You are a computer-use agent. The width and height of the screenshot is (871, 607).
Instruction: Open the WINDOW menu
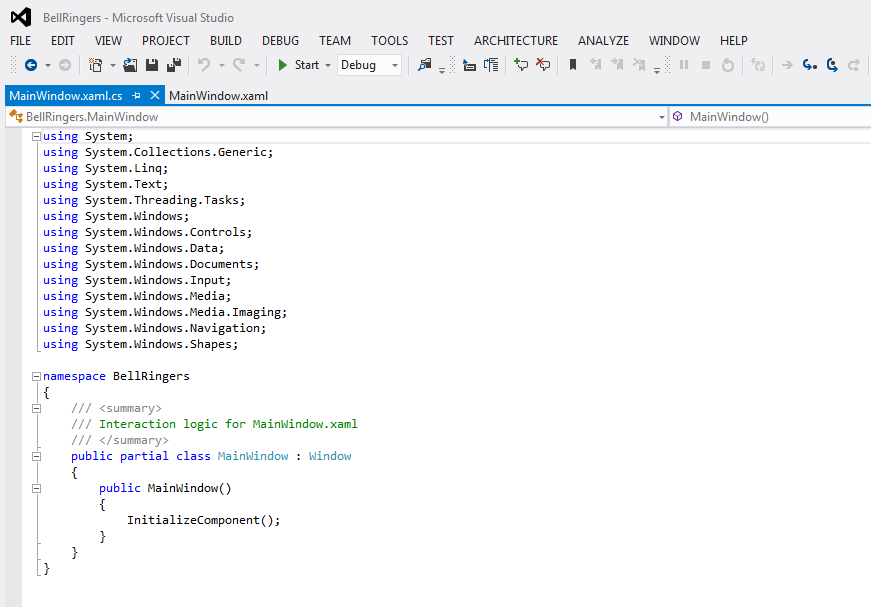674,41
